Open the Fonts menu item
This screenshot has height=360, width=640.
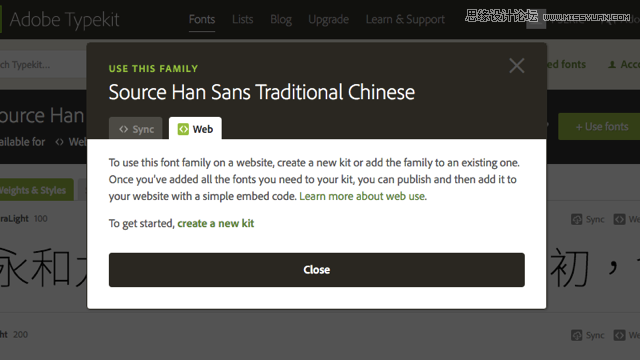click(202, 20)
